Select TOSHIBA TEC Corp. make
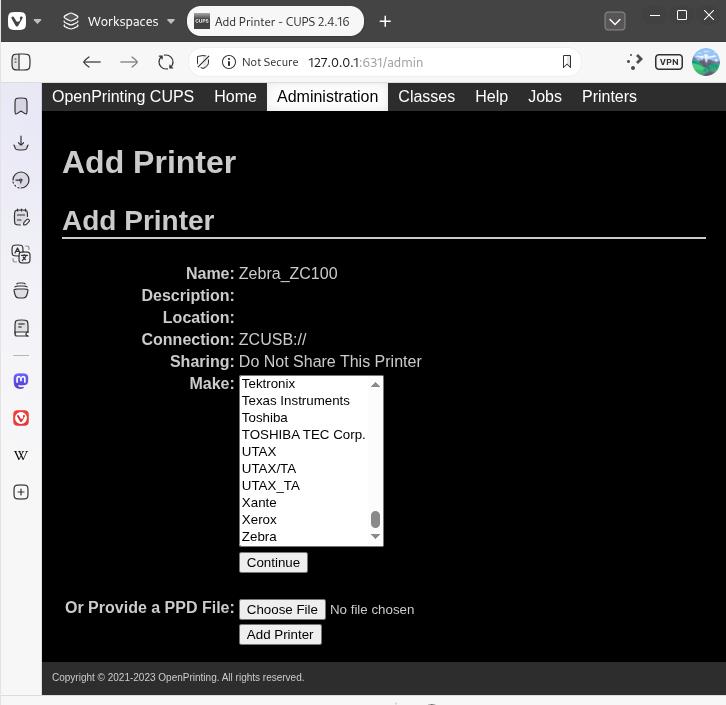 pos(305,435)
